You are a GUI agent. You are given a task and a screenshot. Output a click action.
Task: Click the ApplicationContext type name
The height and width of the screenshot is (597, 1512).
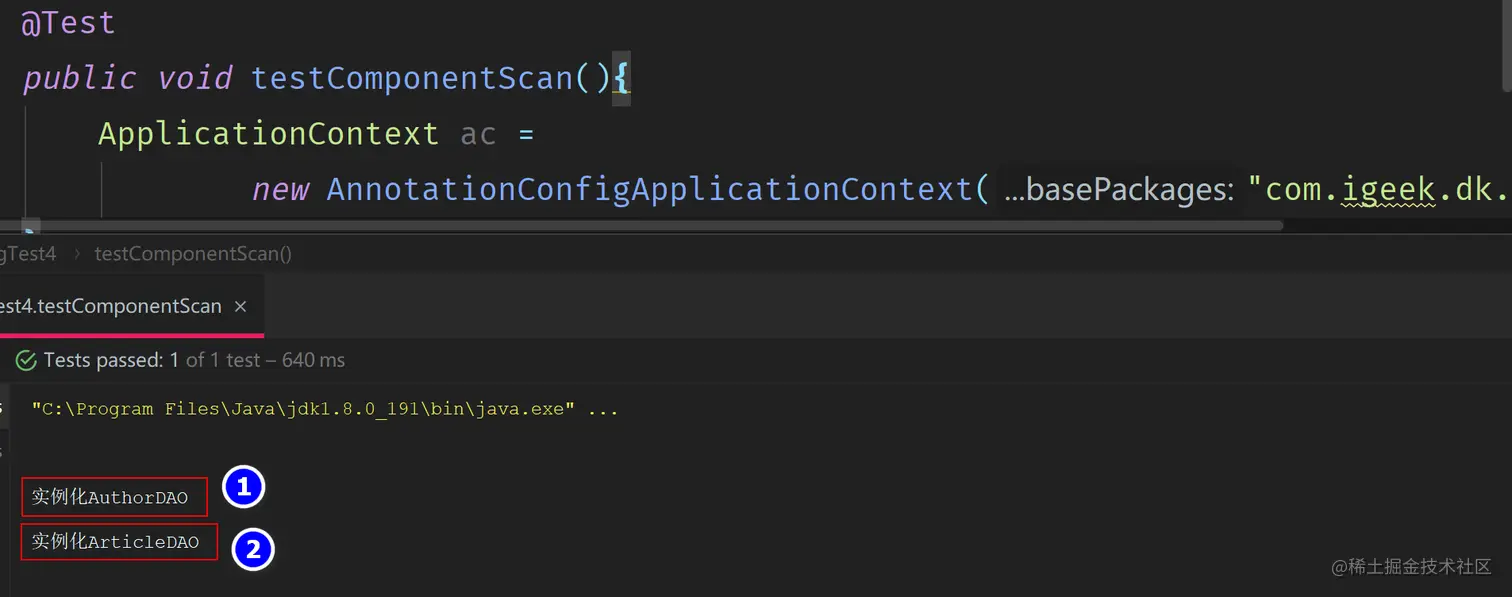coord(268,134)
